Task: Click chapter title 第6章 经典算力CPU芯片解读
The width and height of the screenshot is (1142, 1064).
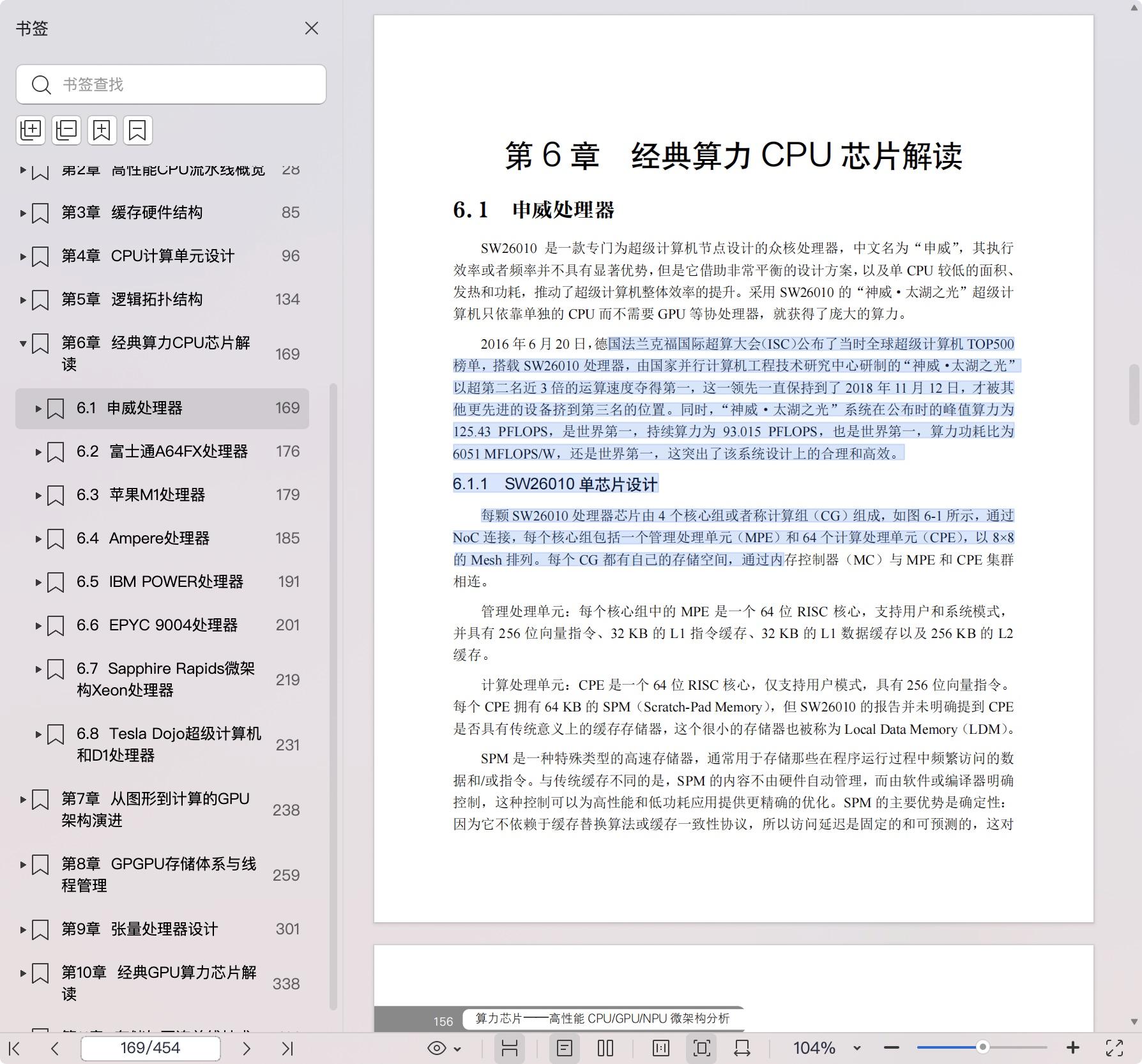Action: 733,156
